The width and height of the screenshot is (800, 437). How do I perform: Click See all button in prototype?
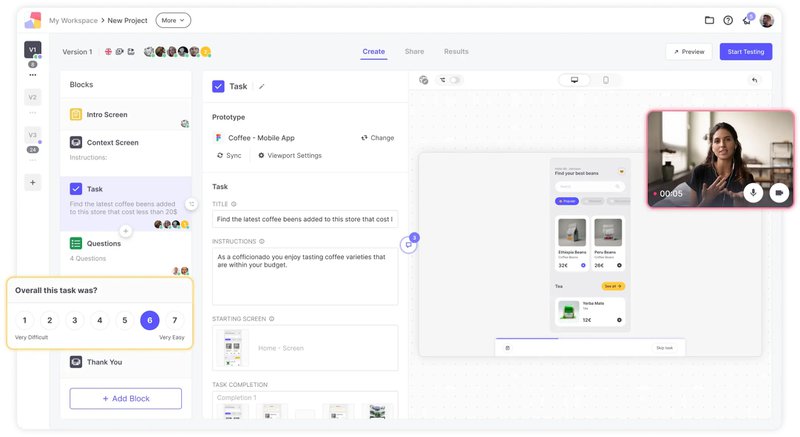tap(613, 286)
